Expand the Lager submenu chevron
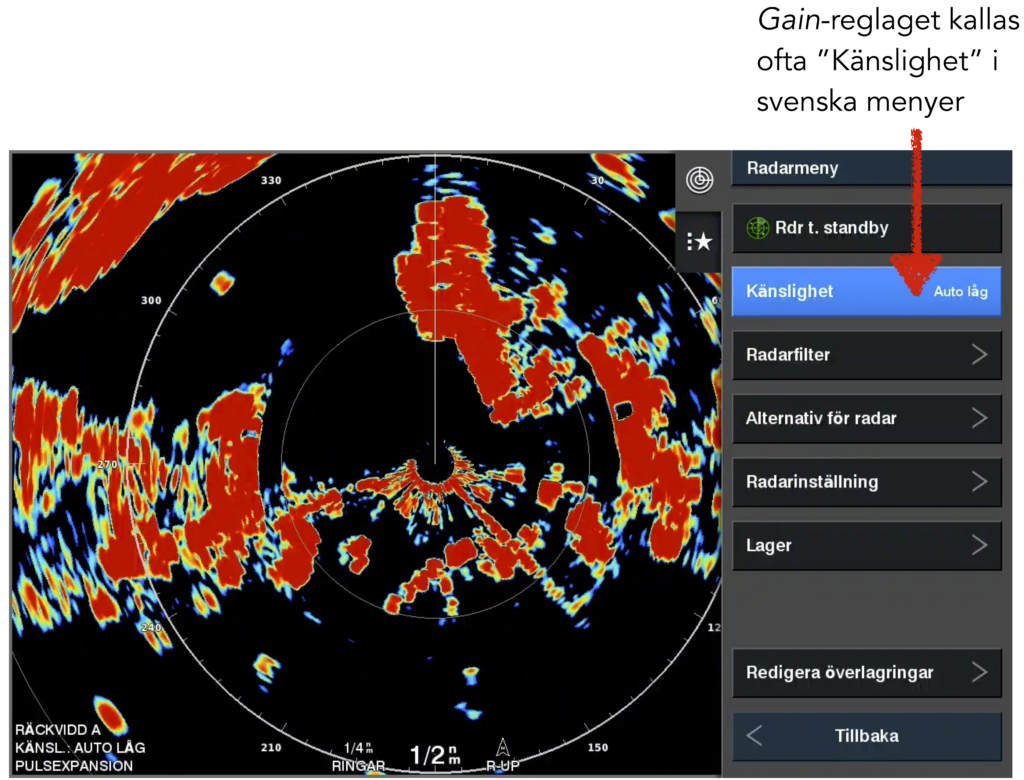Image resolution: width=1024 pixels, height=780 pixels. coord(979,545)
